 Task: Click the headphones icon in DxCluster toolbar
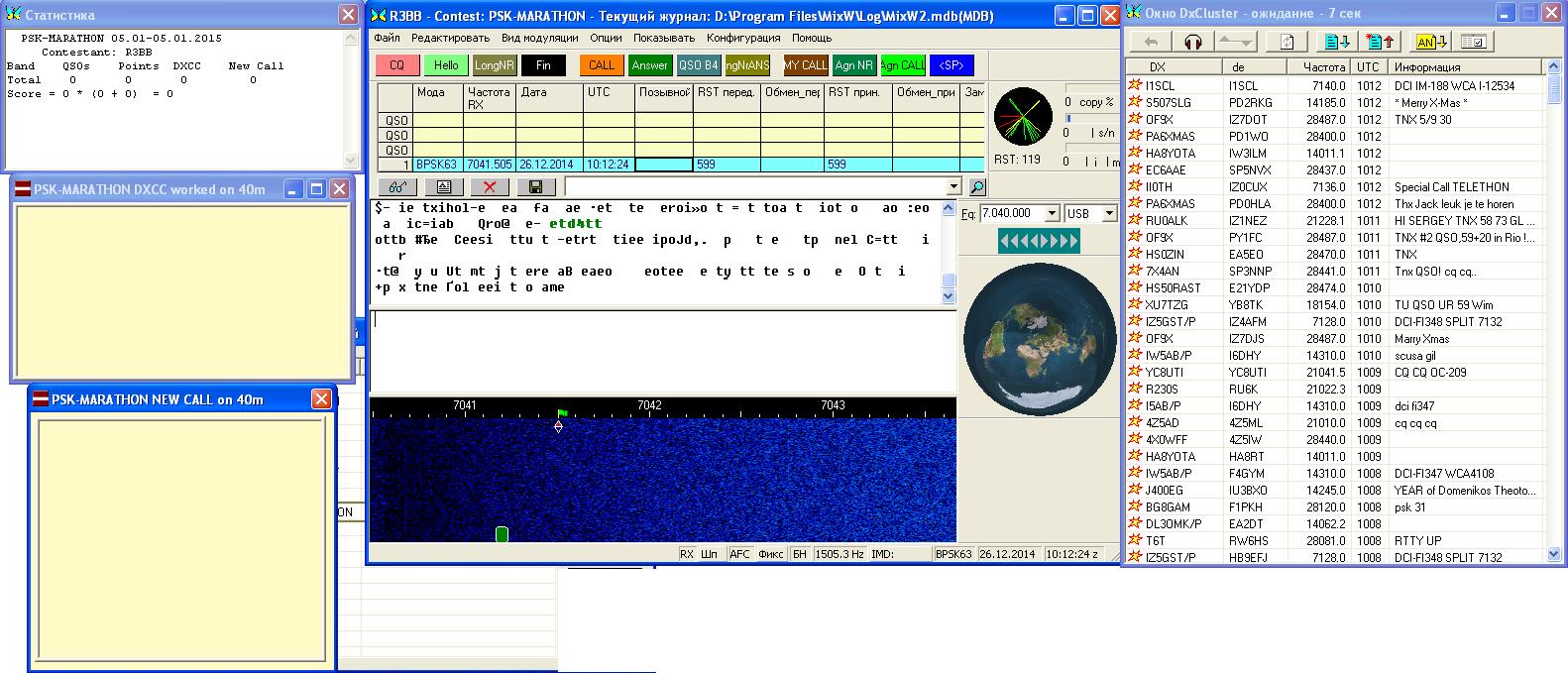pyautogui.click(x=1193, y=42)
